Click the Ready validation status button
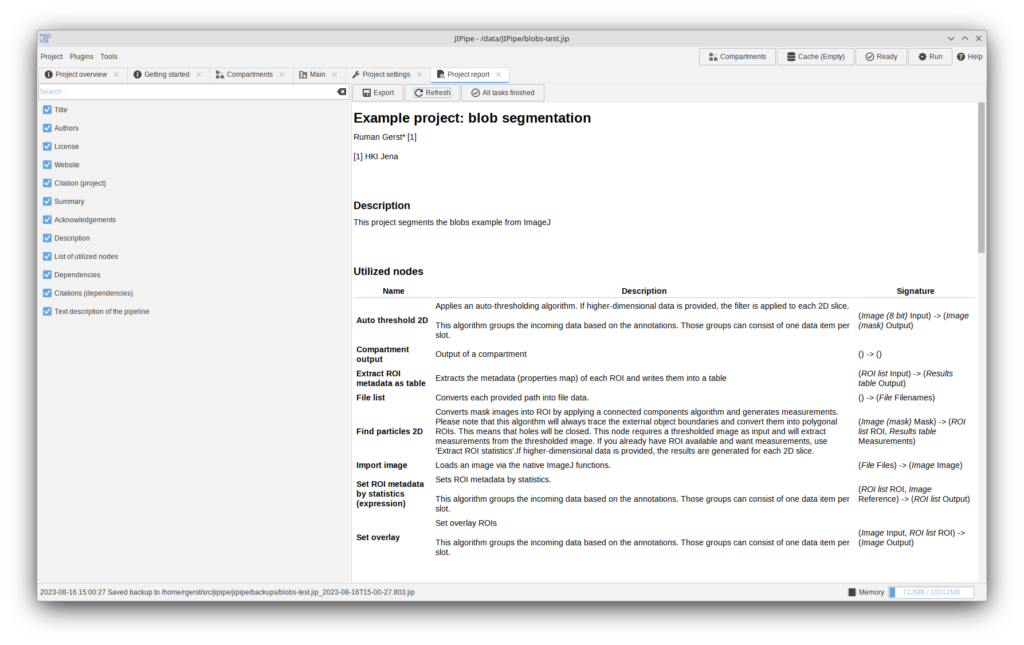Viewport: 1024px width, 645px height. point(881,57)
